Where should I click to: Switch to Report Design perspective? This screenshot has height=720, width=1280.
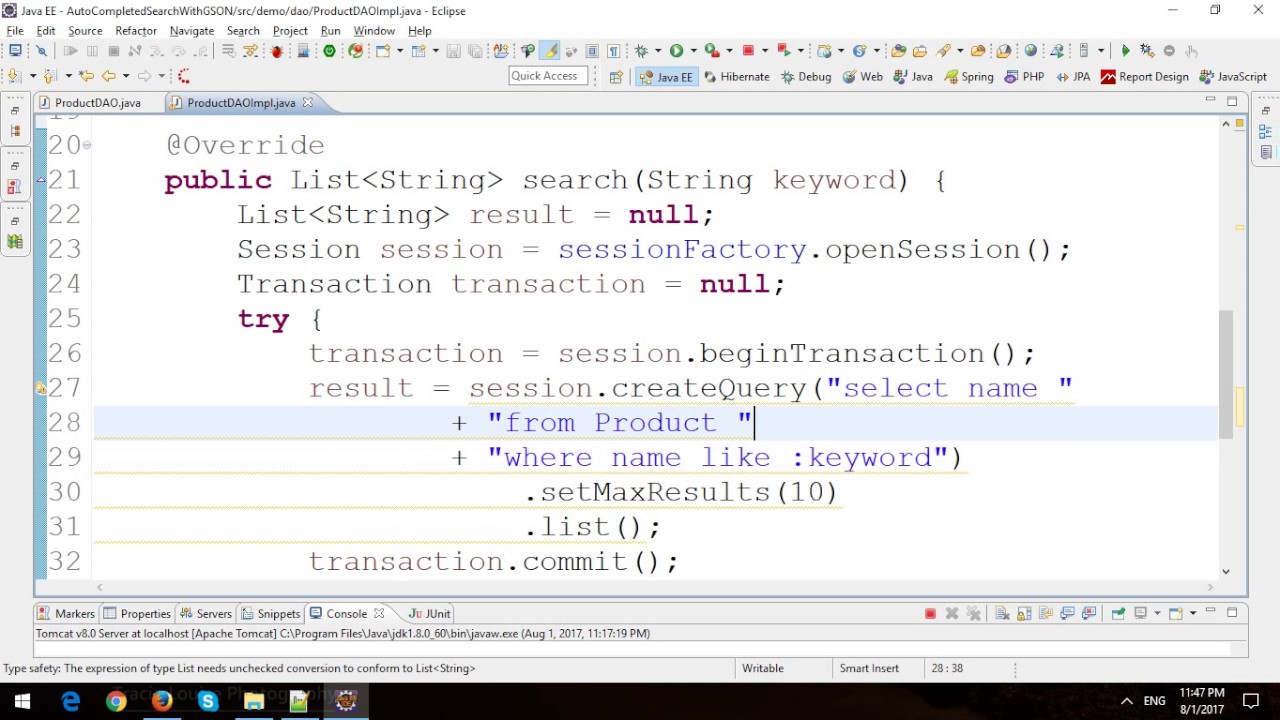click(1145, 76)
